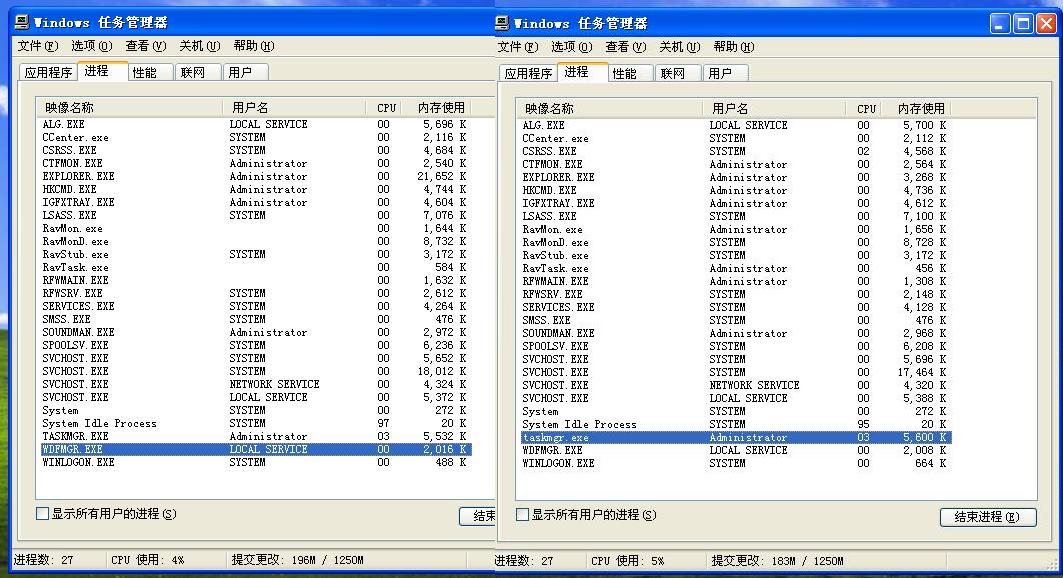This screenshot has height=578, width=1063.
Task: Switch to 性能 tab in left window
Action: [149, 73]
